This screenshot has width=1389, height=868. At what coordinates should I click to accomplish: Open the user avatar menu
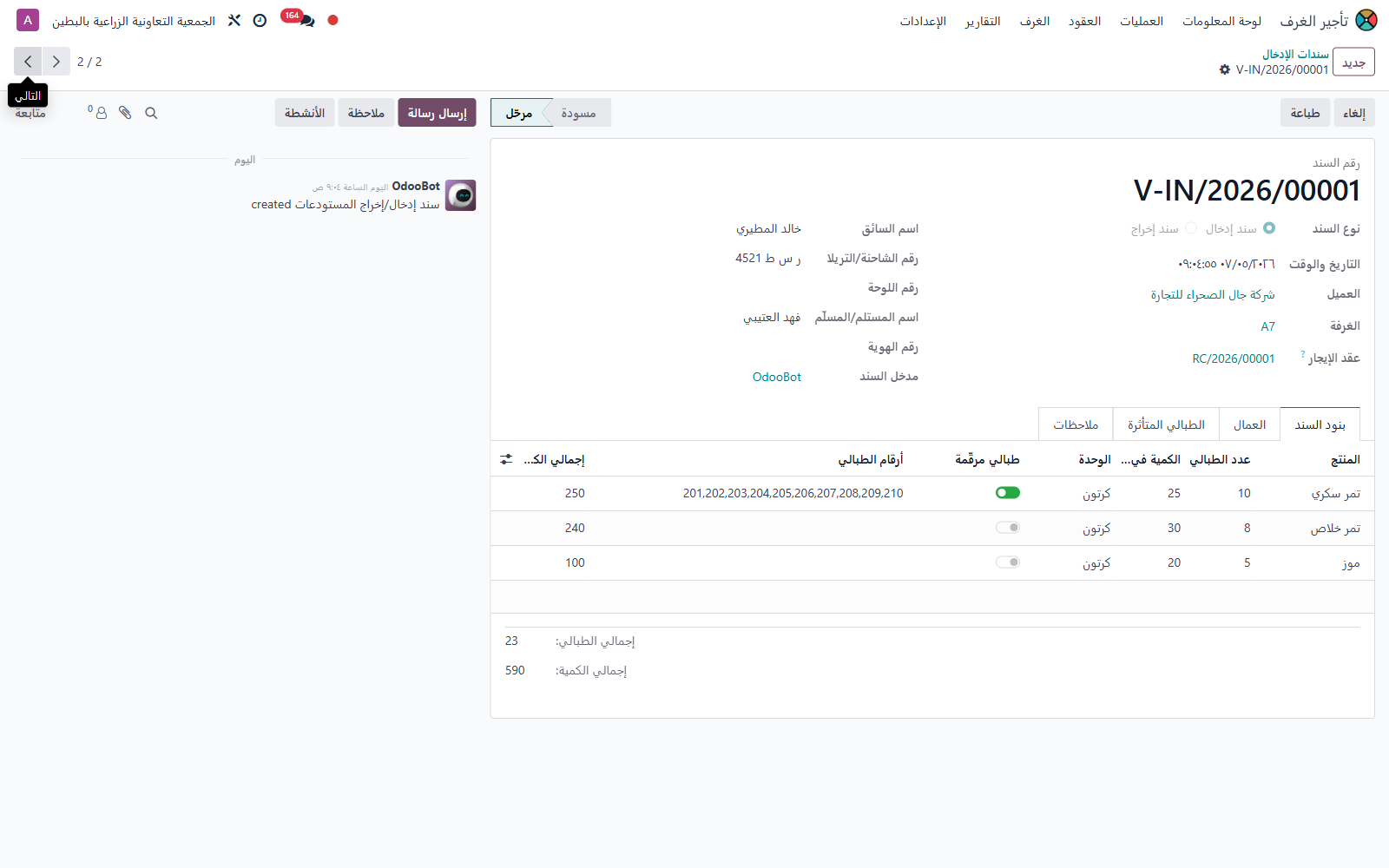click(28, 20)
